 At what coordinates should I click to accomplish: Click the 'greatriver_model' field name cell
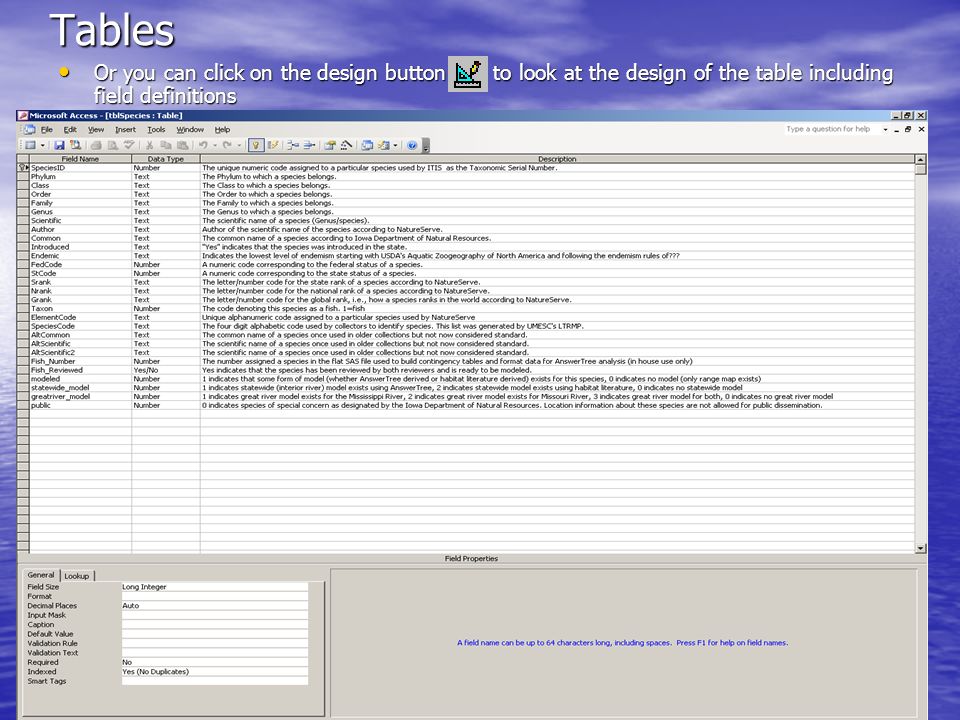click(80, 396)
